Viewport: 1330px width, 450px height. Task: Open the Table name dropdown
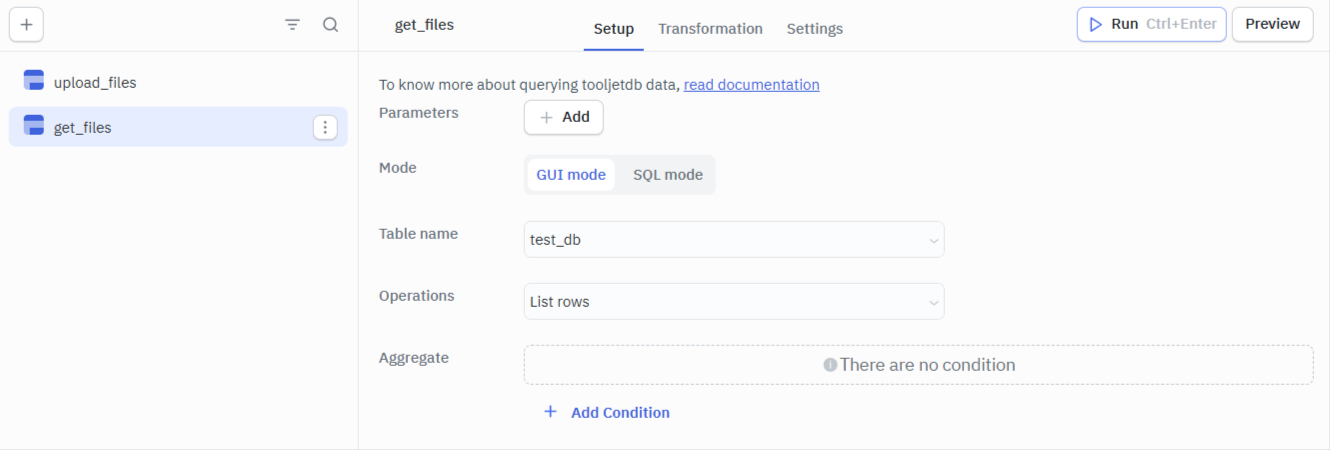pos(733,240)
